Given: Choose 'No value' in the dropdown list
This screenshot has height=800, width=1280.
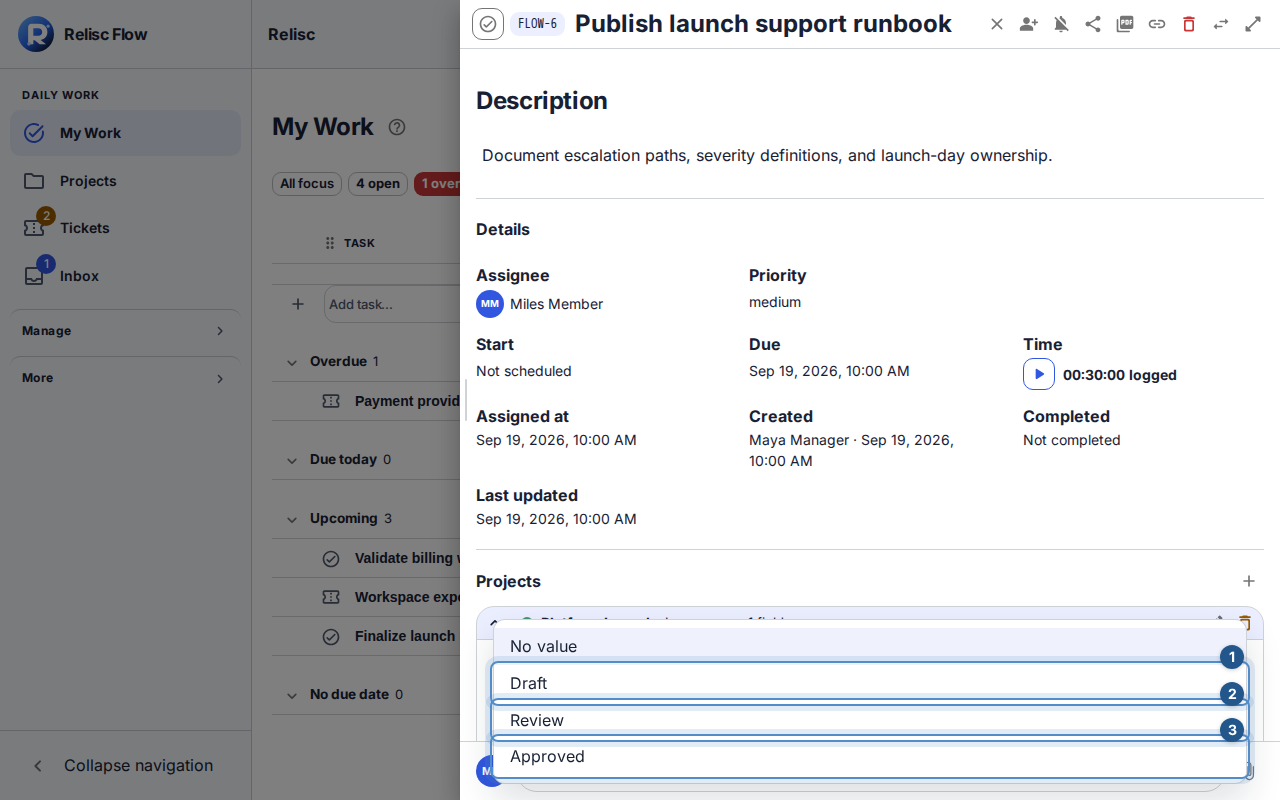Looking at the screenshot, I should click(870, 646).
